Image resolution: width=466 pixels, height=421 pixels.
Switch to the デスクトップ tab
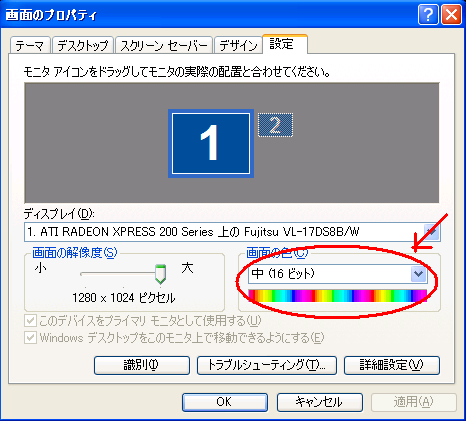pyautogui.click(x=83, y=45)
